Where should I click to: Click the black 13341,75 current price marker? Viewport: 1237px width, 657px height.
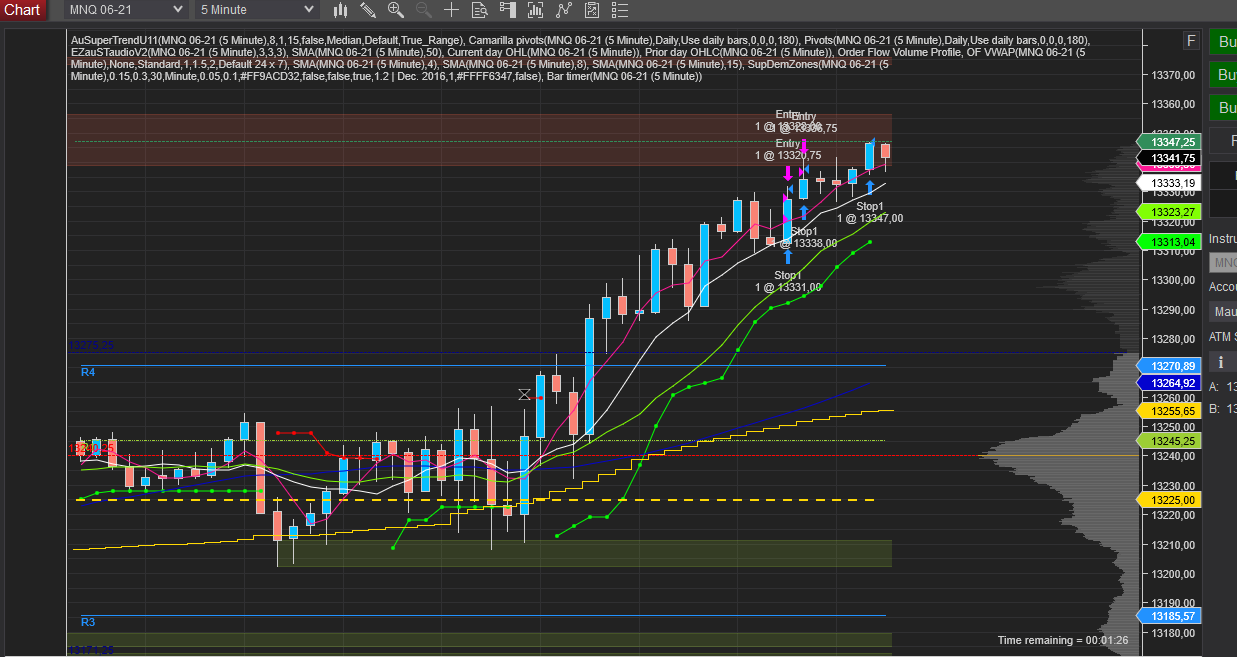click(x=1167, y=158)
